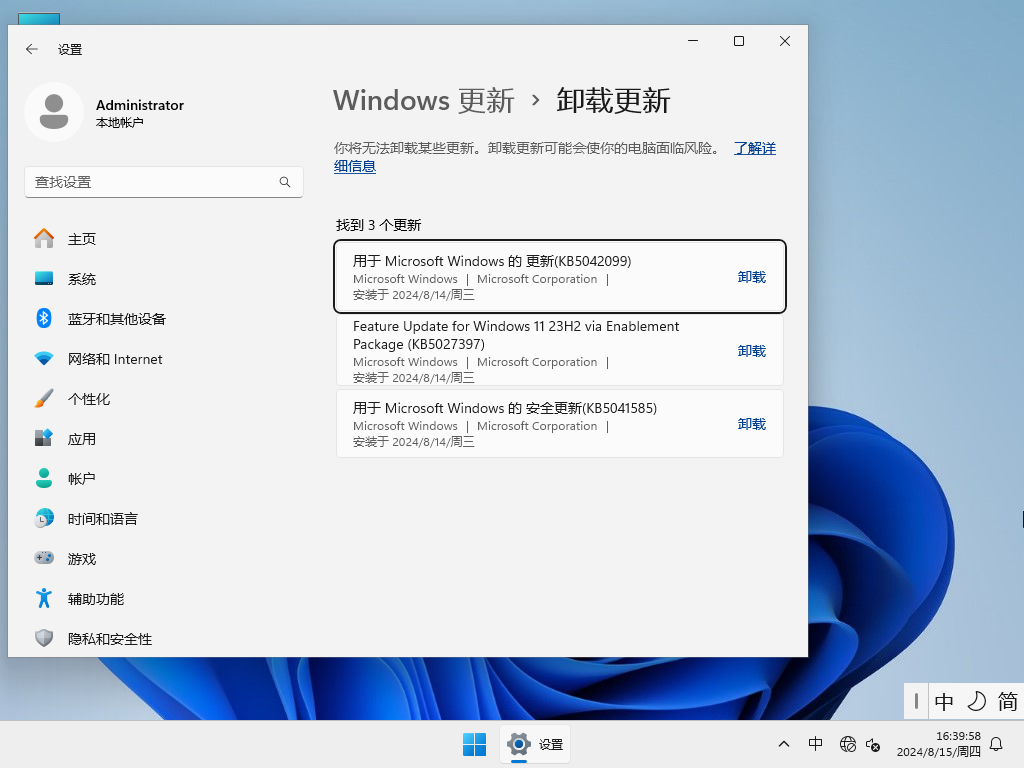Select 系统 in settings sidebar
Screen dimensions: 1024x768
pos(82,278)
